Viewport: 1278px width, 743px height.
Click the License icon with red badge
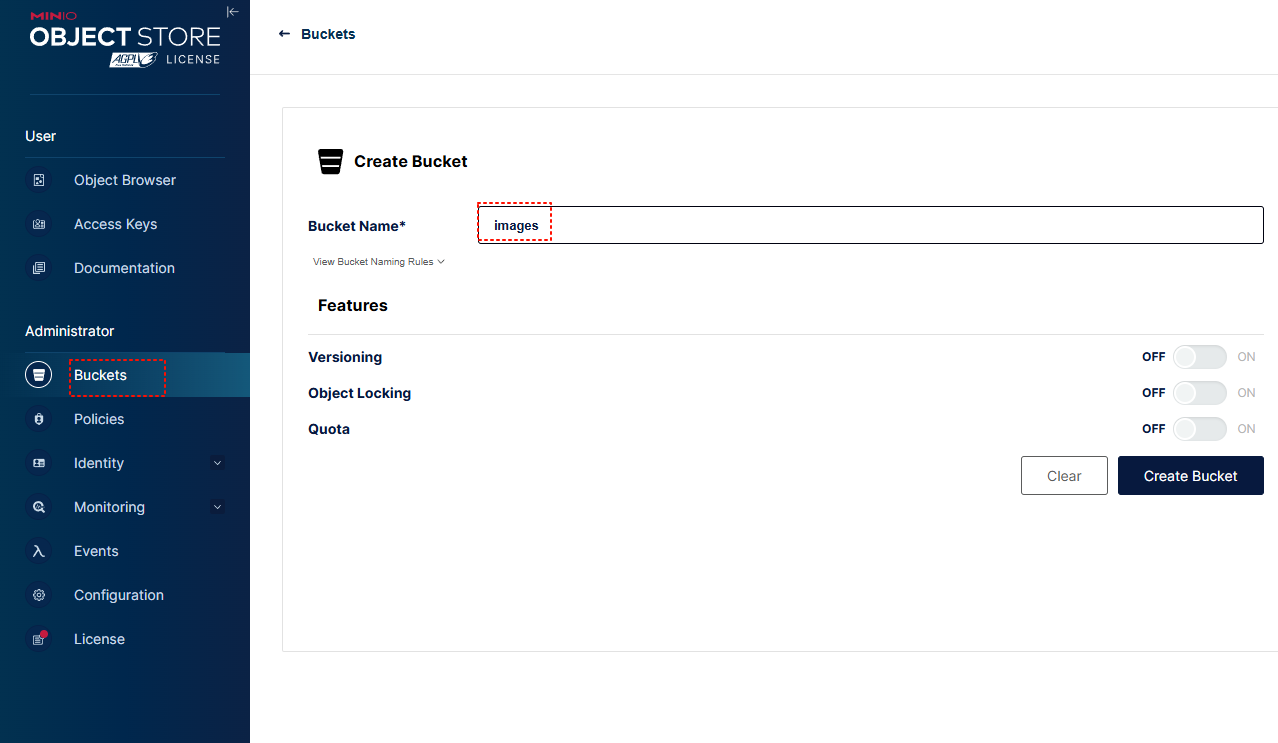coord(39,639)
